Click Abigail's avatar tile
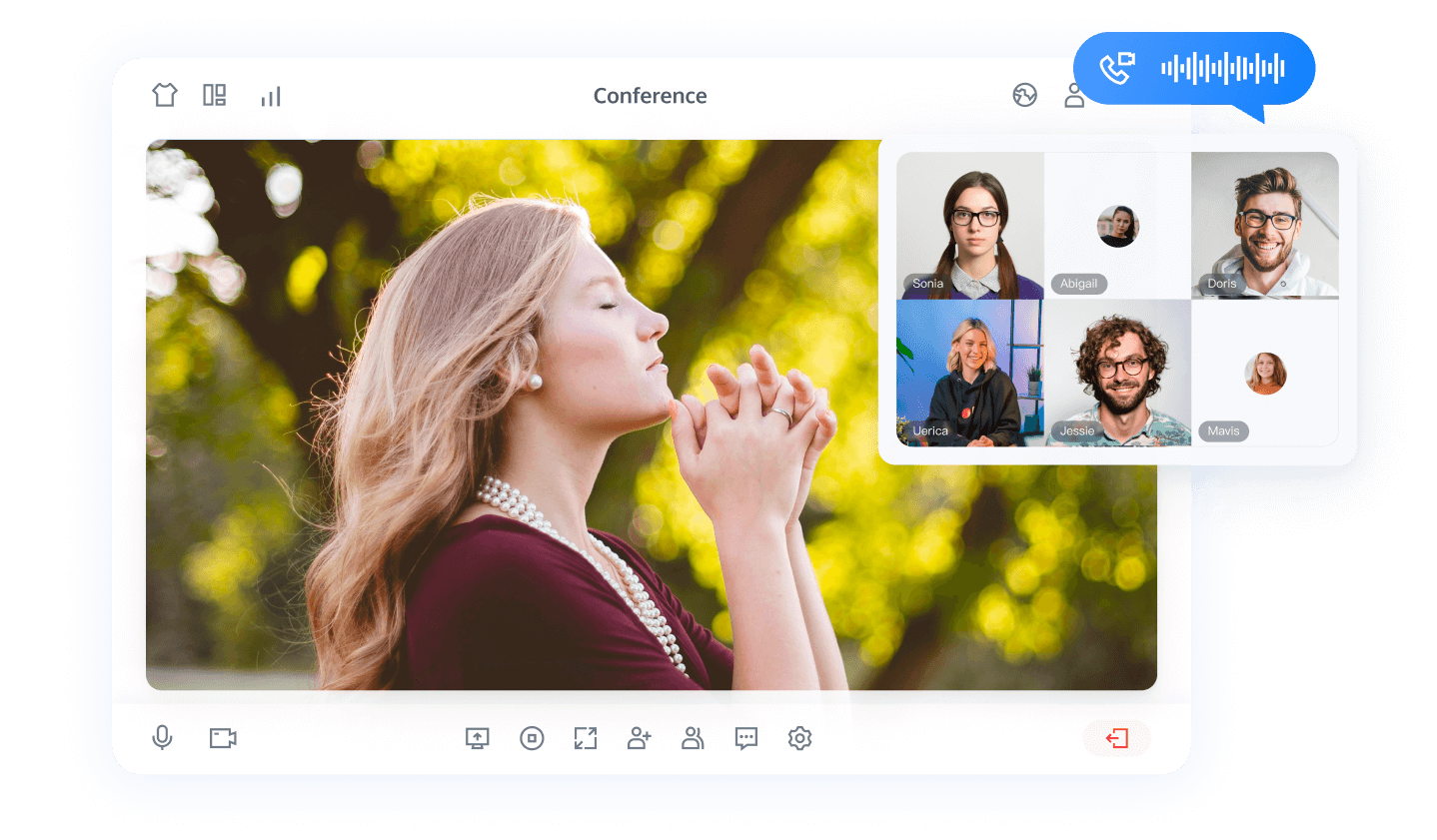 coord(1117,226)
